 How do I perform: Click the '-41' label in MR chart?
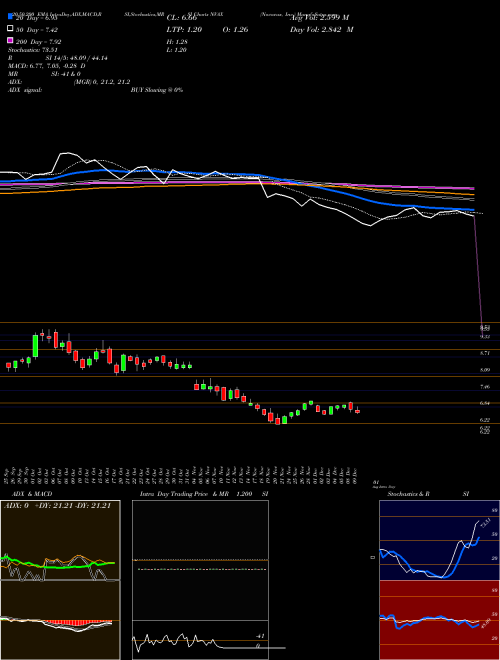coord(260,636)
